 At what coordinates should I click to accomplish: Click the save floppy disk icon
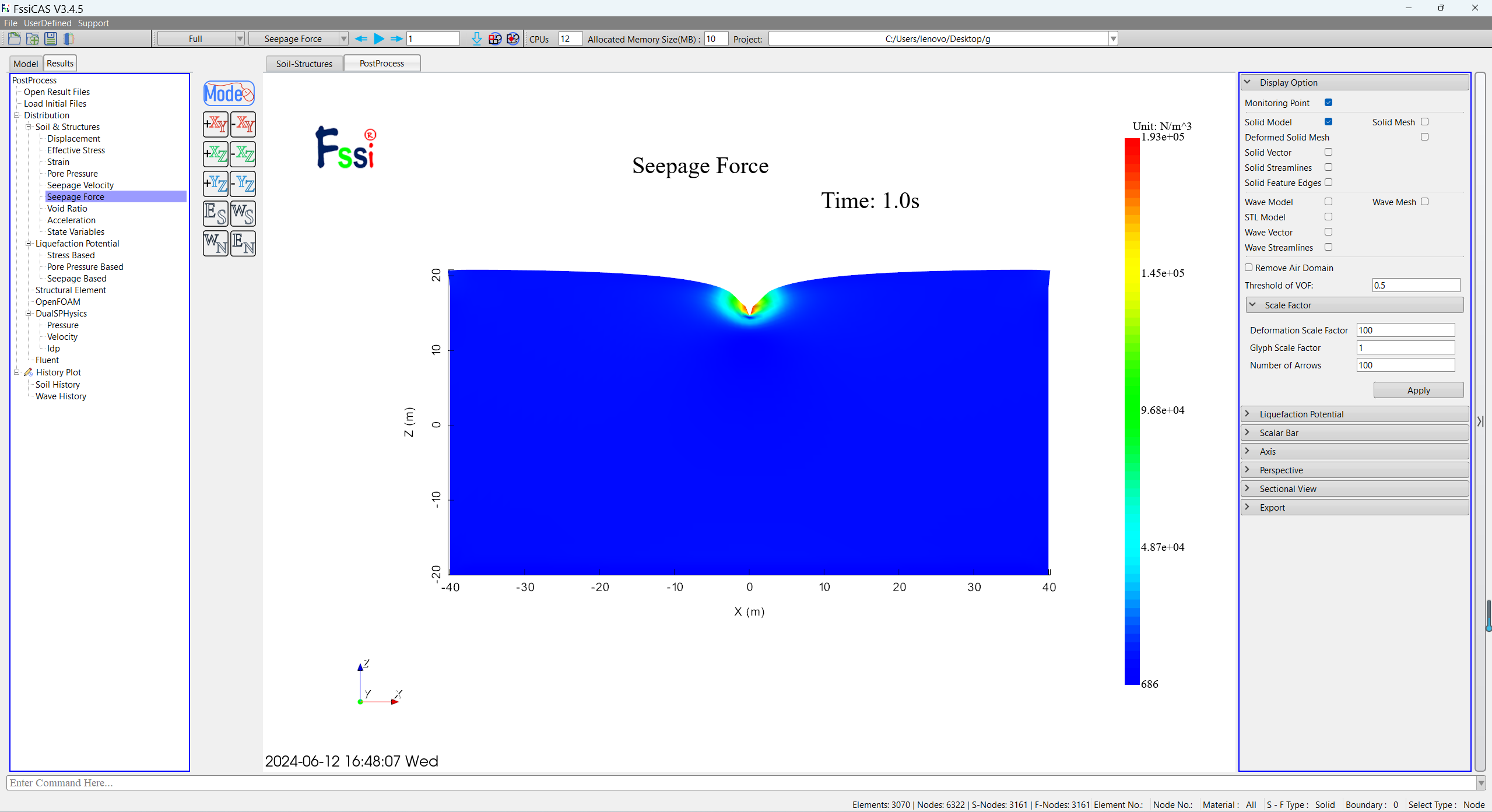[51, 39]
